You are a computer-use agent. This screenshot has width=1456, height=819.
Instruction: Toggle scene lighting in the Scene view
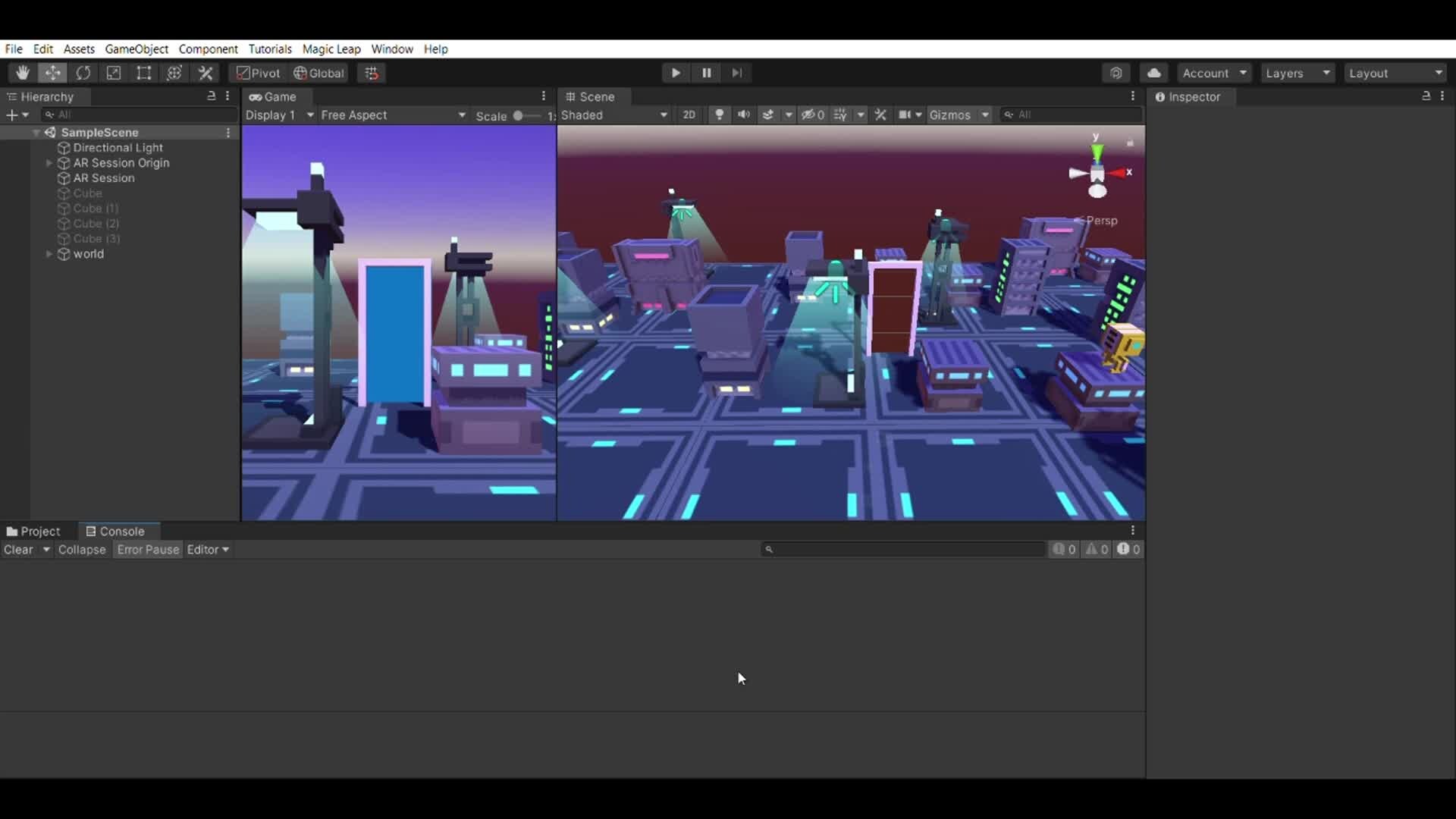pos(717,115)
